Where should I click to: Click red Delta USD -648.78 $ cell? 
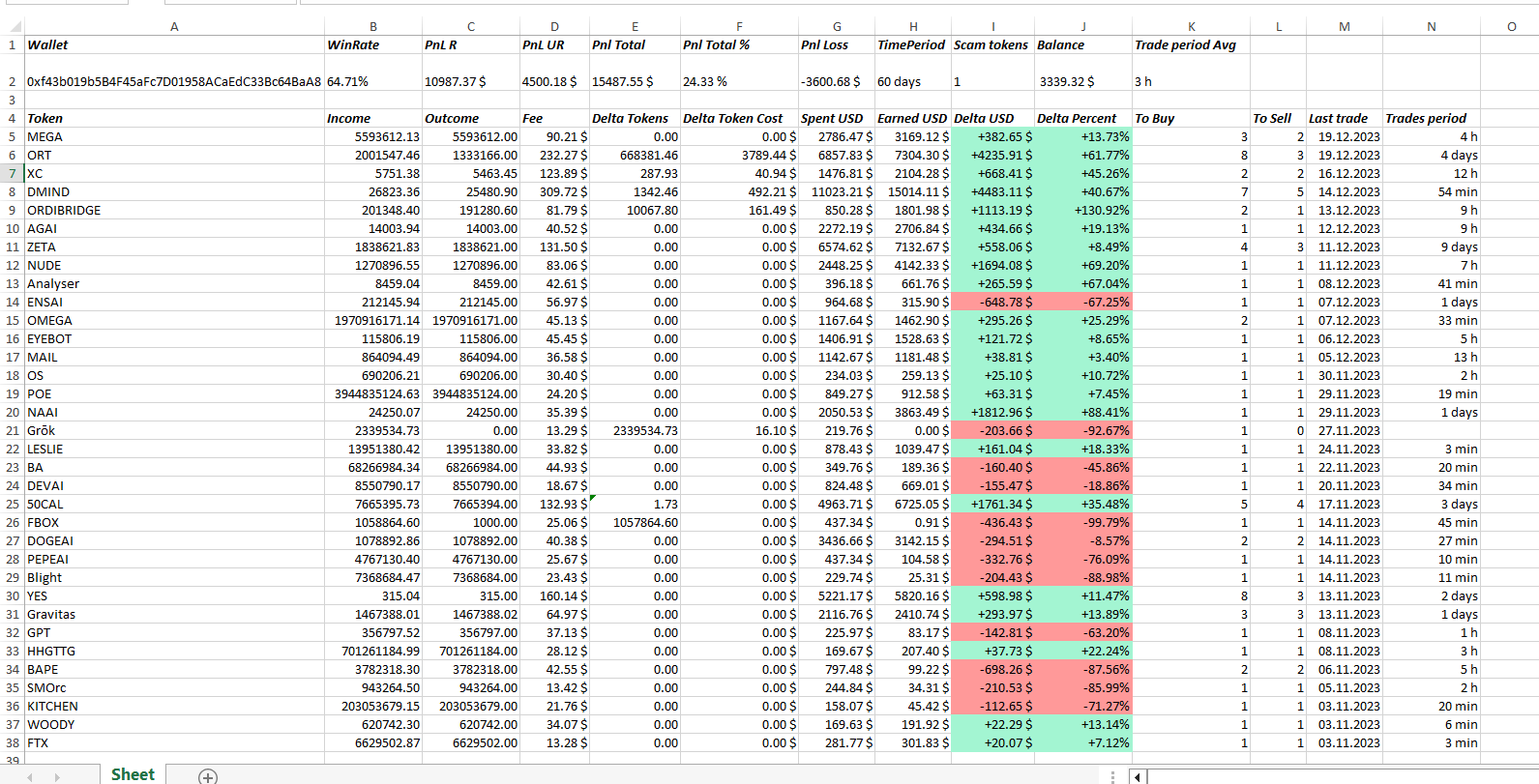pyautogui.click(x=992, y=303)
